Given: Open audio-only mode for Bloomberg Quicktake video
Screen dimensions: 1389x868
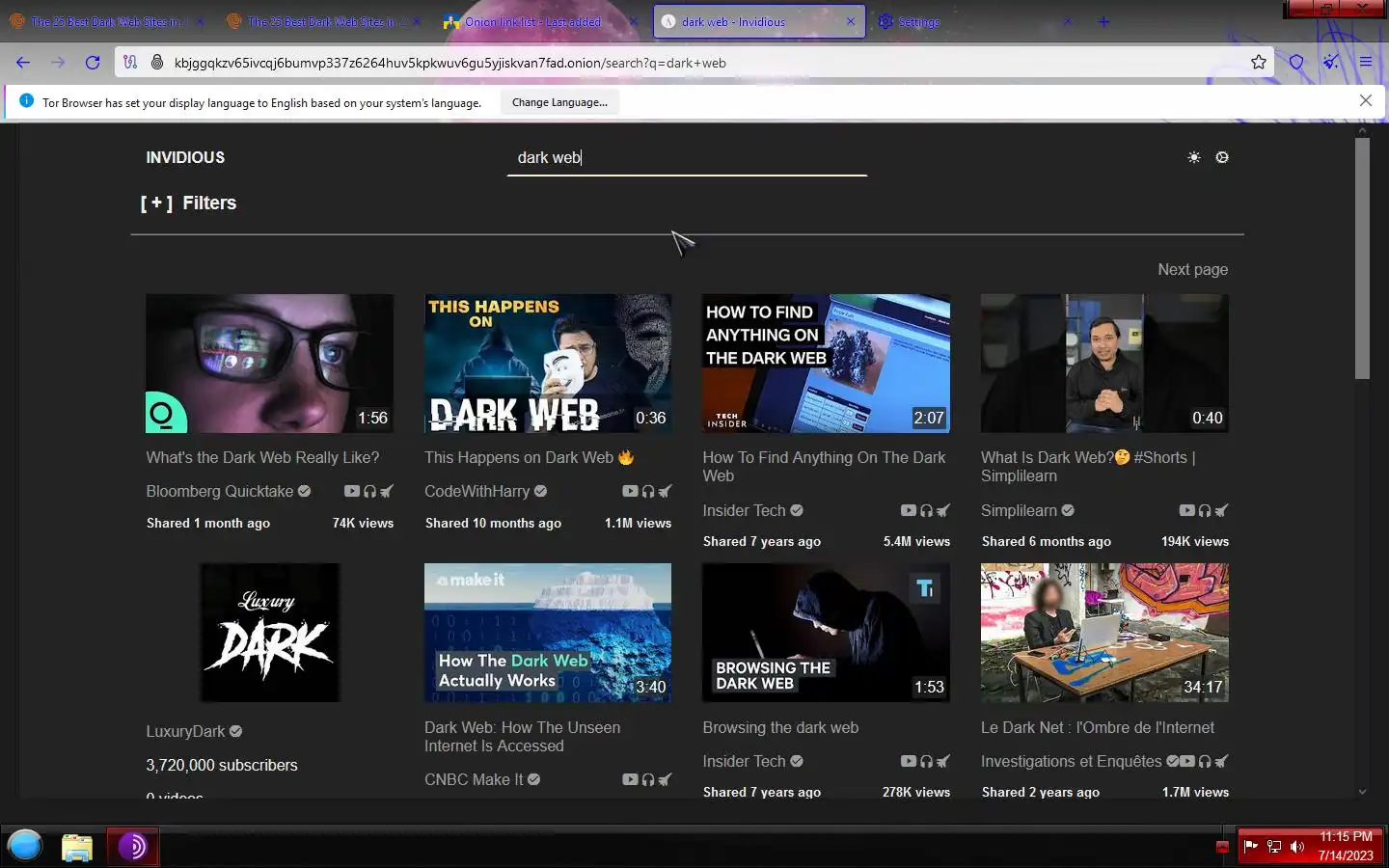Looking at the screenshot, I should point(369,491).
